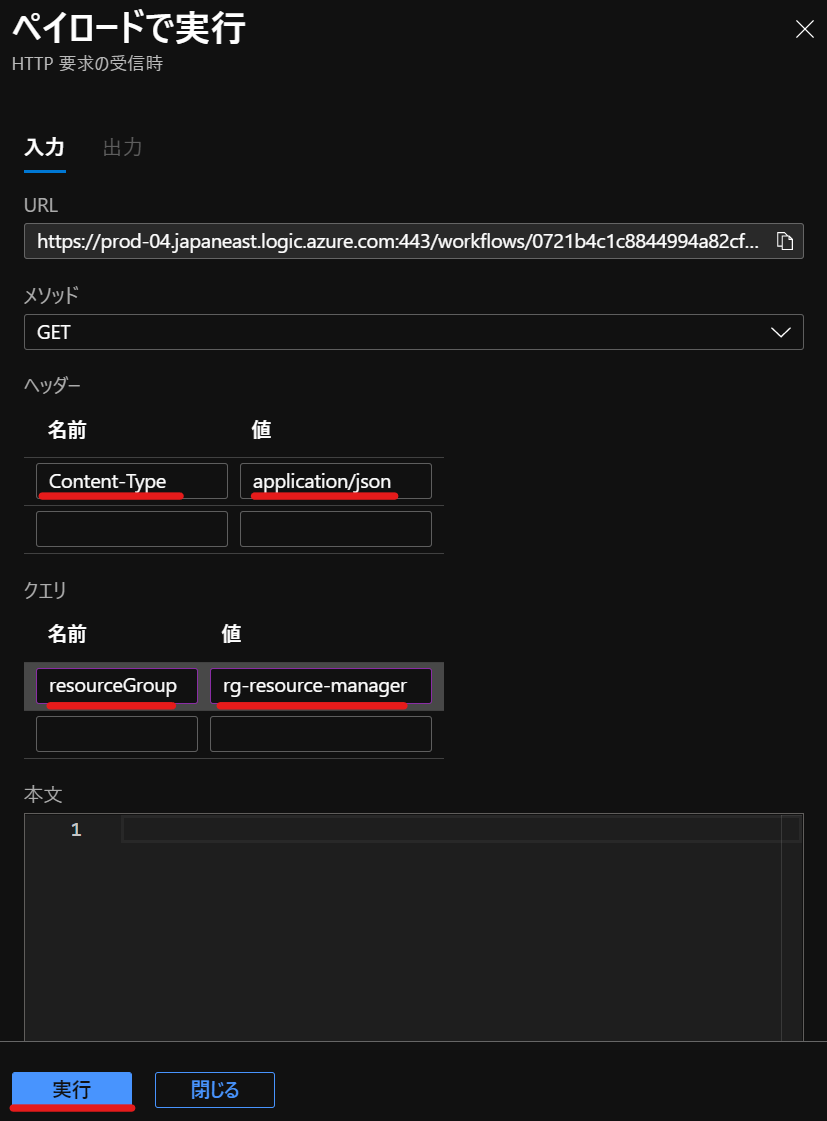The image size is (827, 1121).
Task: Click the 実行 button
Action: pos(72,1090)
